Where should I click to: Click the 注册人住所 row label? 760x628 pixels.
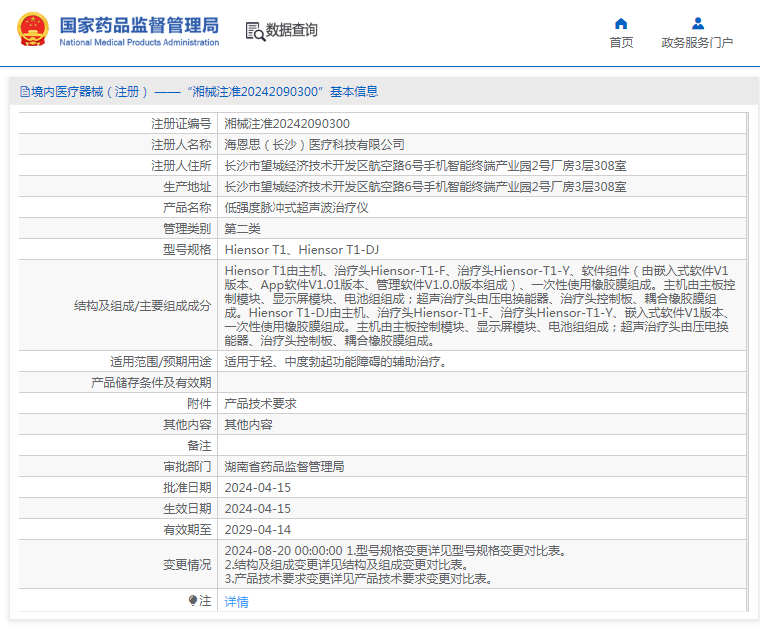point(181,166)
